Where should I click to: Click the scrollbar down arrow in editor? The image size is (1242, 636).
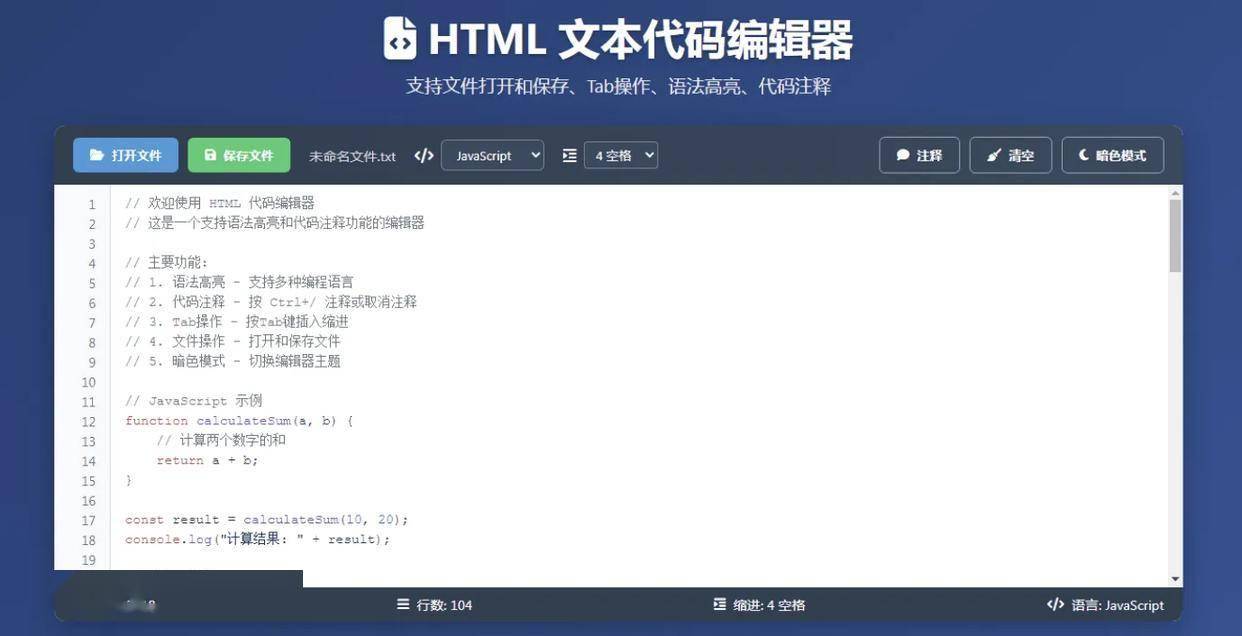[x=1175, y=579]
